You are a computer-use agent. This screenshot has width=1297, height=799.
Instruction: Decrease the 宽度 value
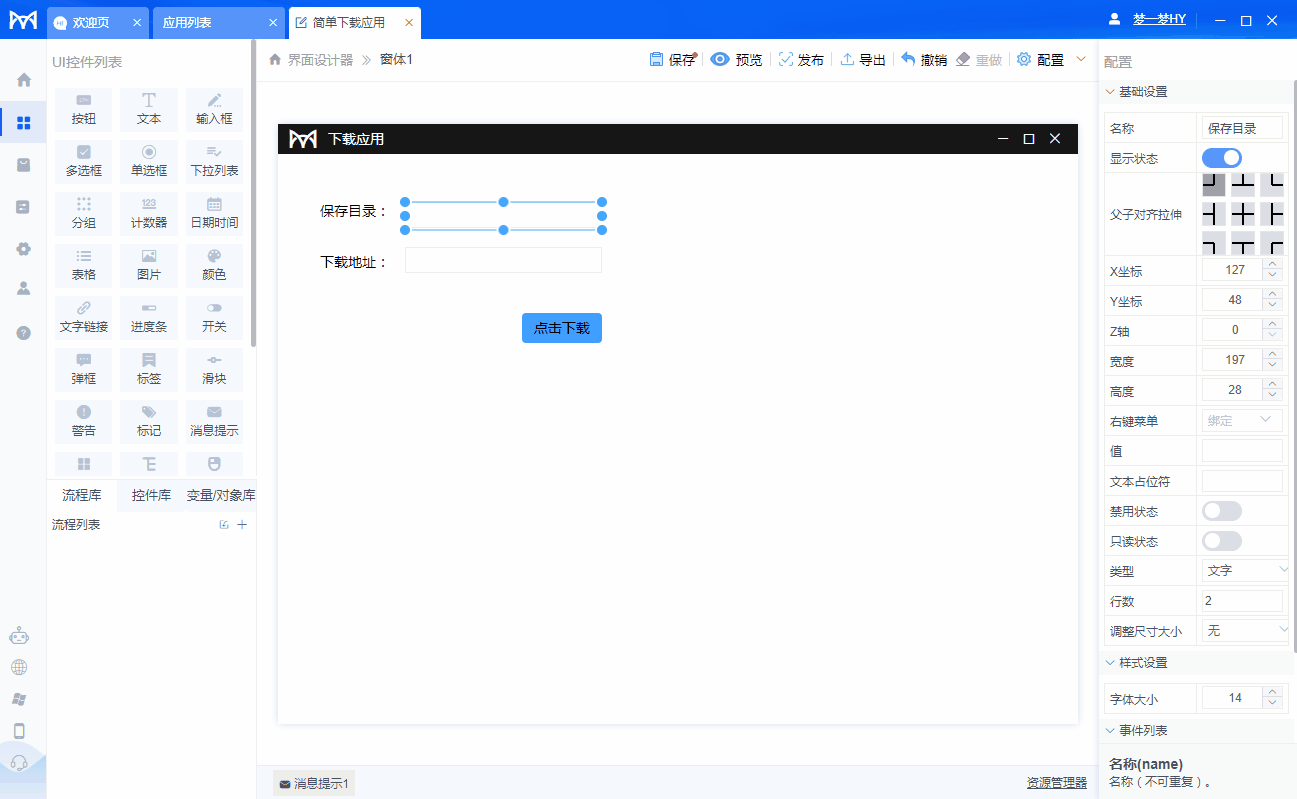[x=1272, y=366]
